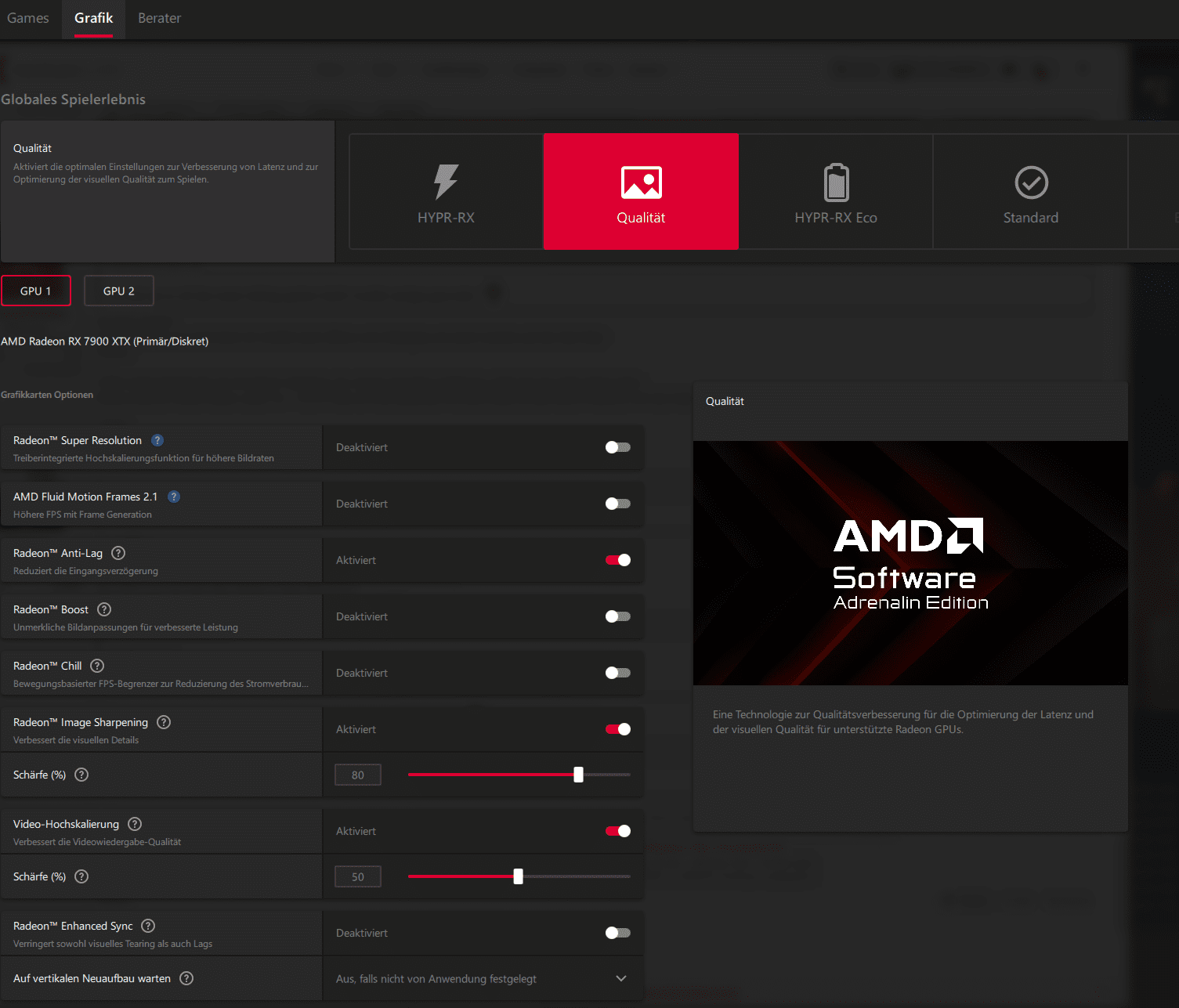Enable Radeon Enhanced Sync toggle
The width and height of the screenshot is (1179, 1008).
(618, 933)
